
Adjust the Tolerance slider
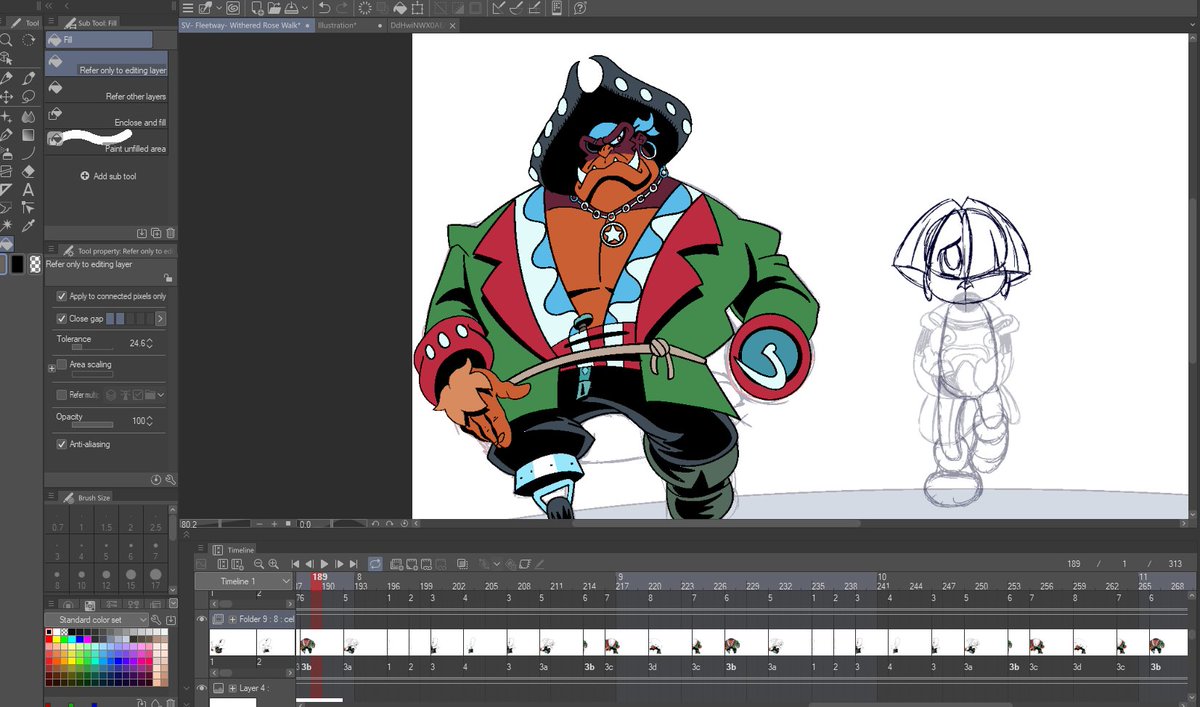coord(93,348)
